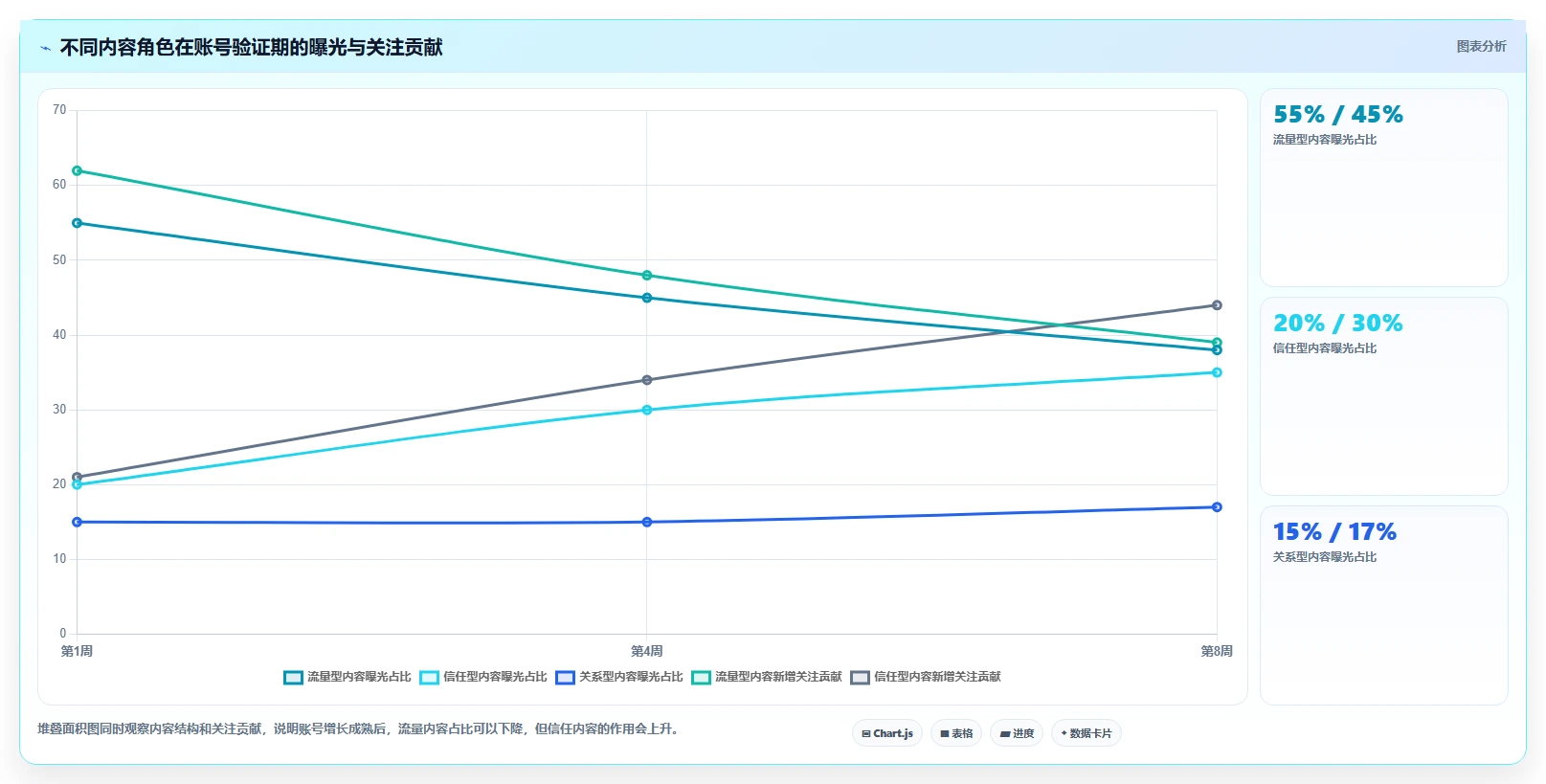Toggle the 关系型内容曝光占比 legend entry
1546x784 pixels.
click(x=619, y=677)
